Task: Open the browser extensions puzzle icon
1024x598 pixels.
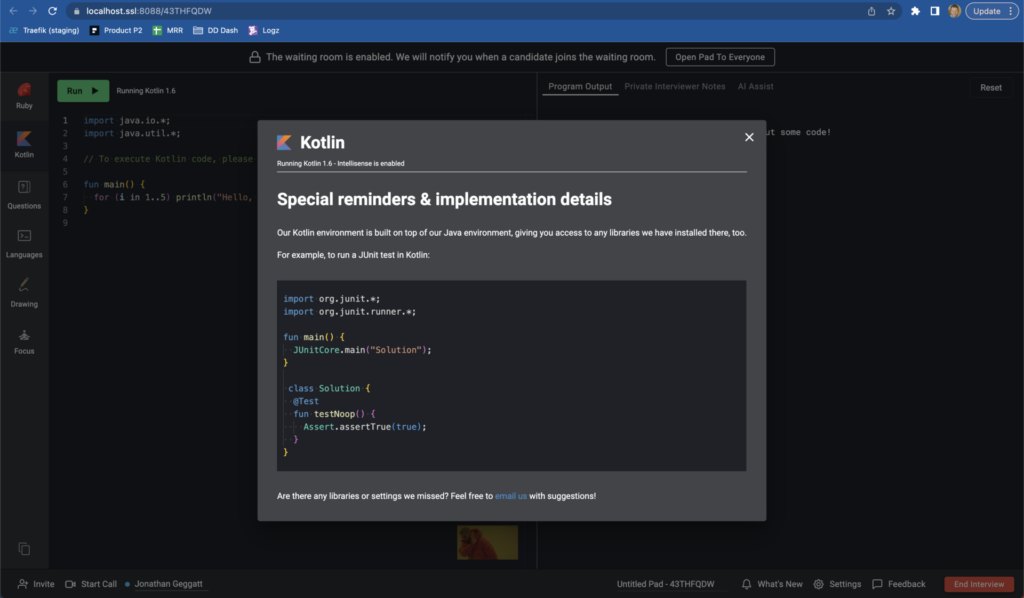Action: pos(916,10)
